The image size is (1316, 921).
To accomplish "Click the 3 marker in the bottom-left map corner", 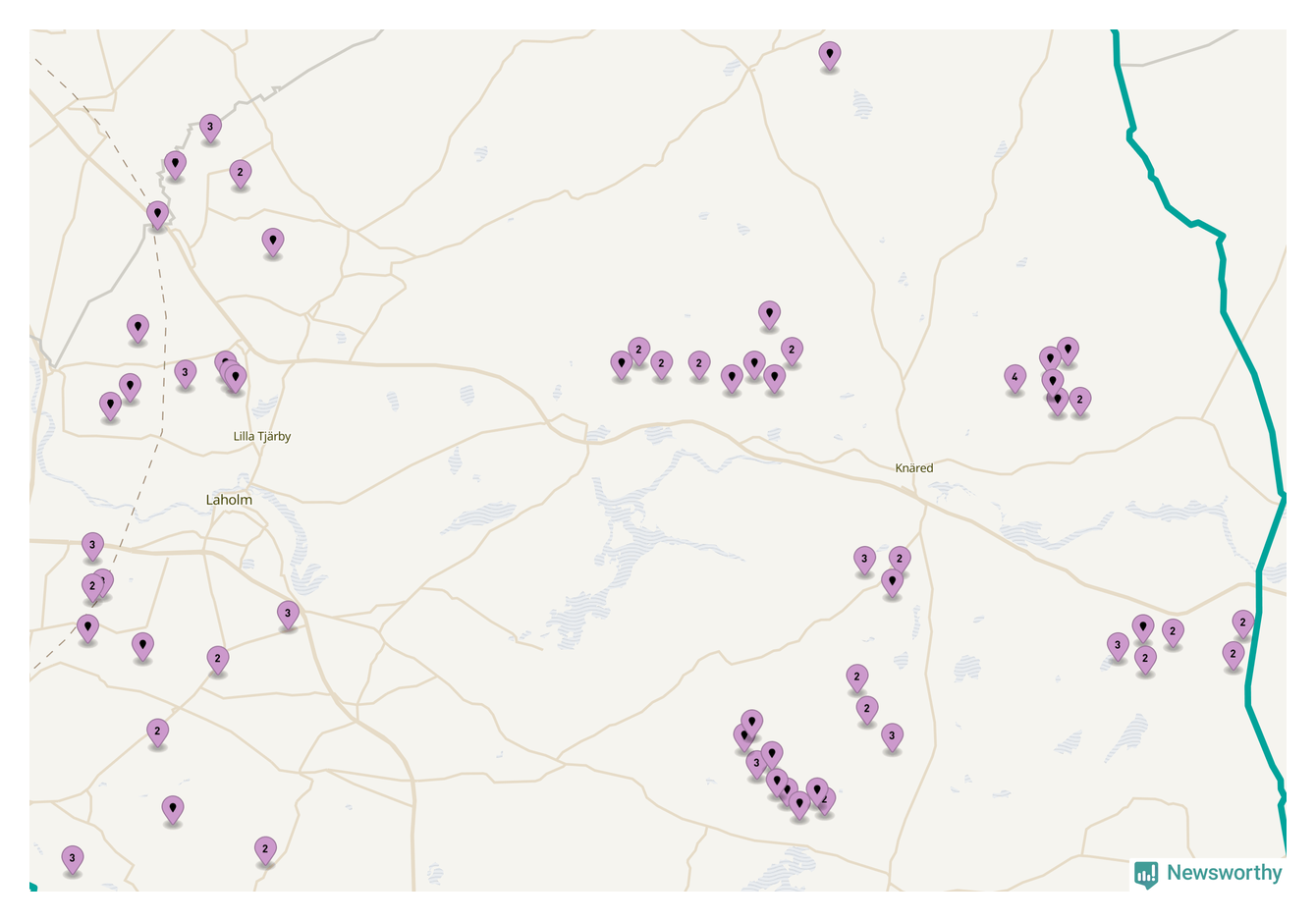I will pyautogui.click(x=72, y=859).
